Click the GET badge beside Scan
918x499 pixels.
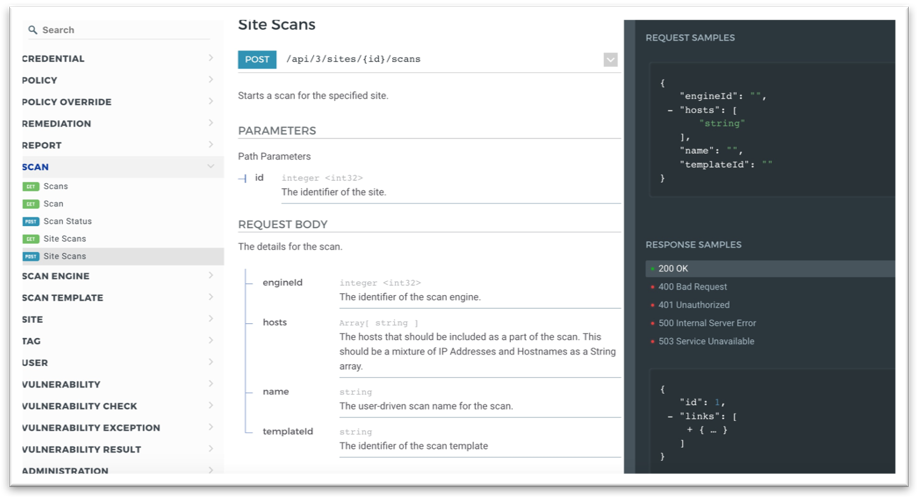(31, 204)
